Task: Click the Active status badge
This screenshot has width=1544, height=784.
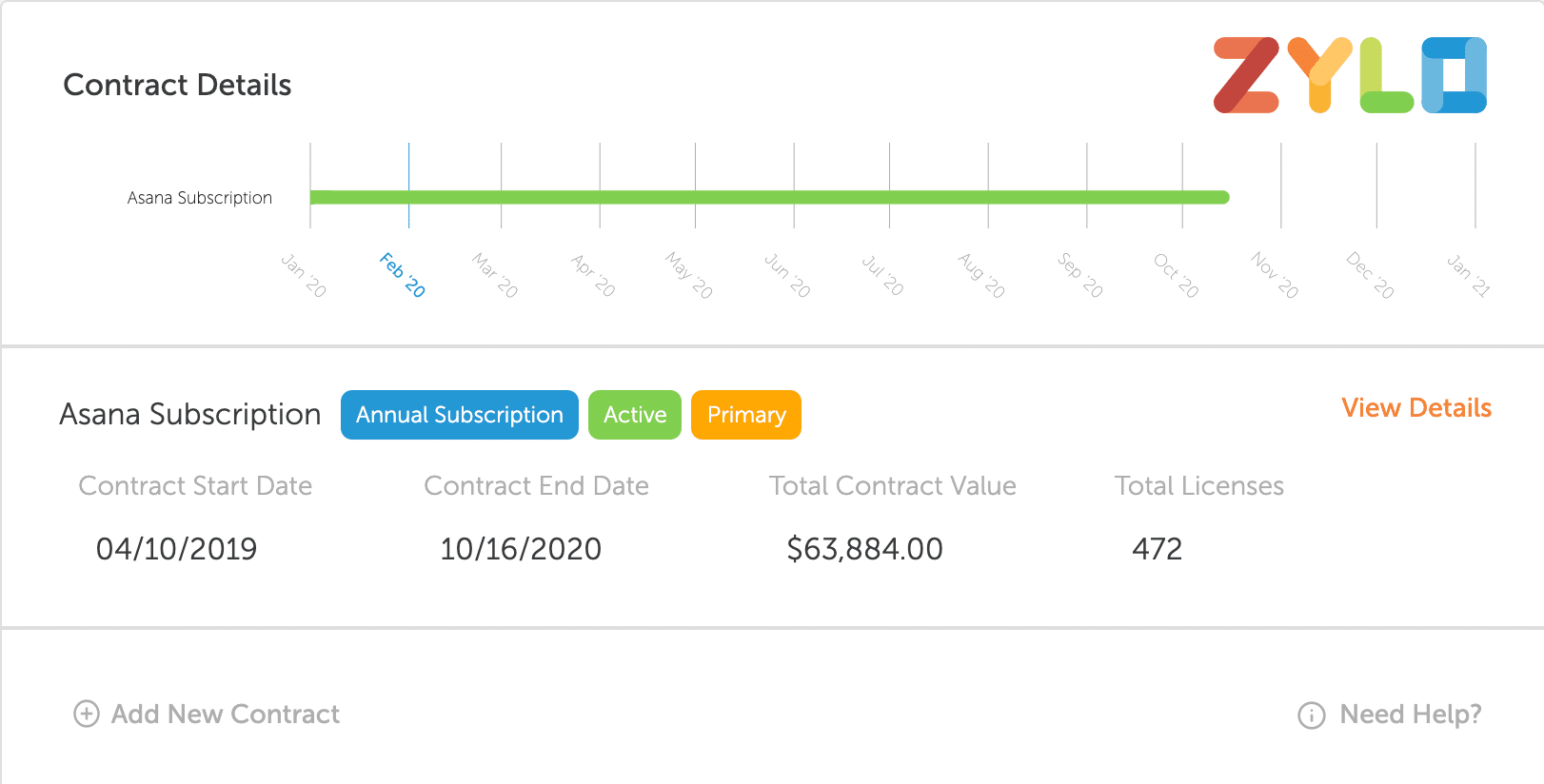Action: 635,415
